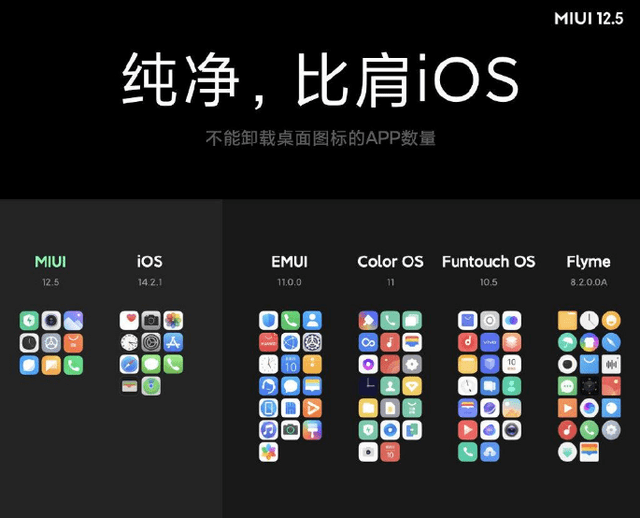The image size is (640, 518).
Task: Open the EMUI Themes paintbrush icon
Action: pos(312,430)
